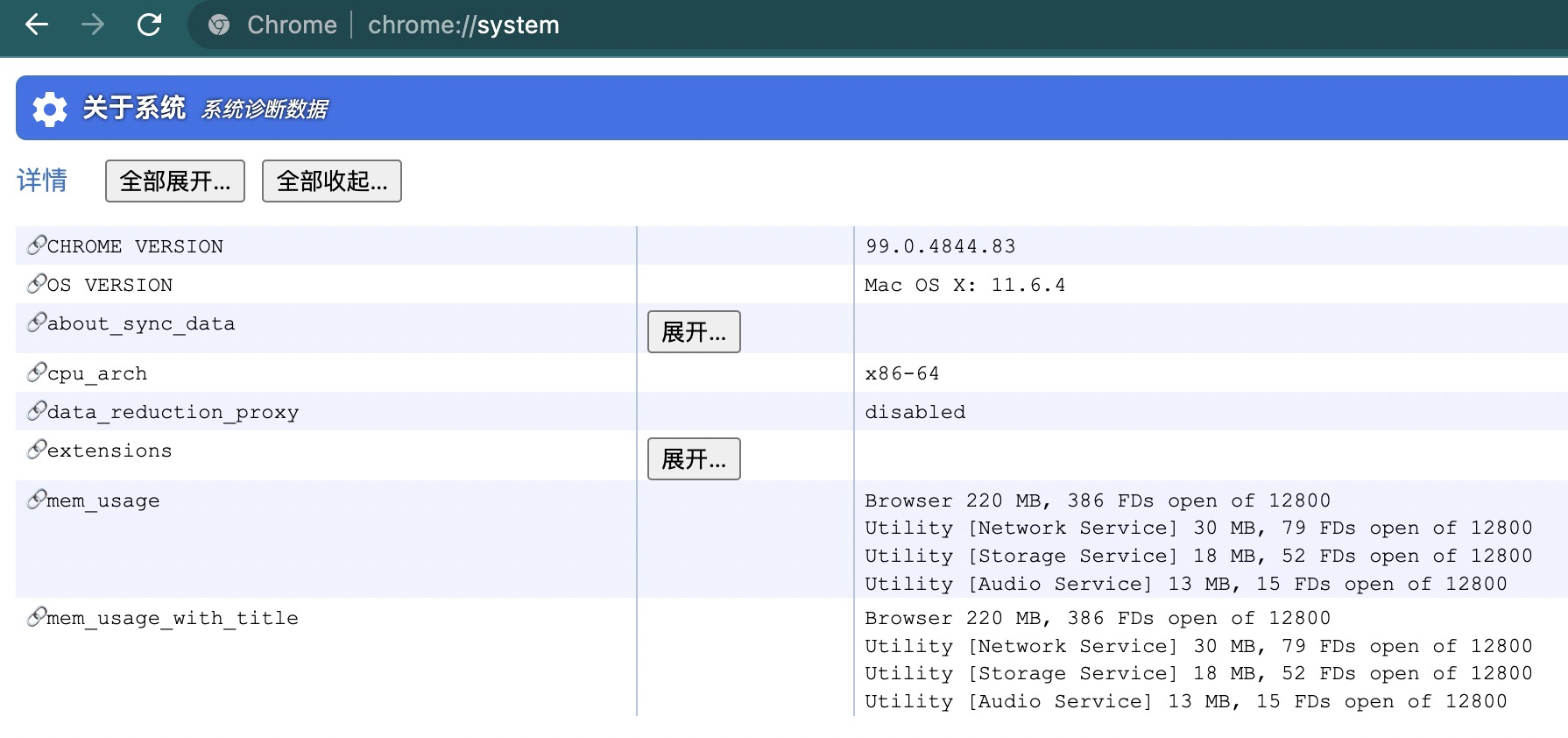Click link icon beside OS VERSION

pos(36,284)
